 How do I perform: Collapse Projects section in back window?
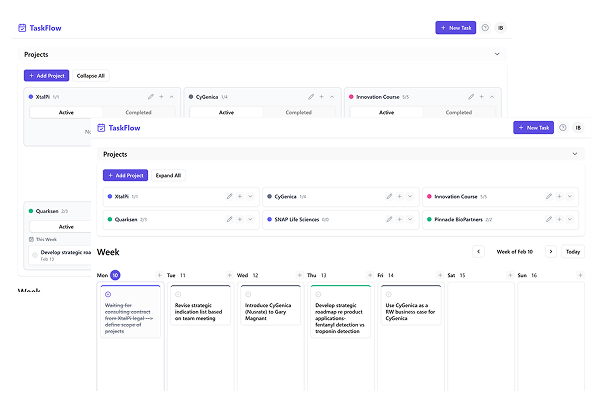tap(497, 54)
